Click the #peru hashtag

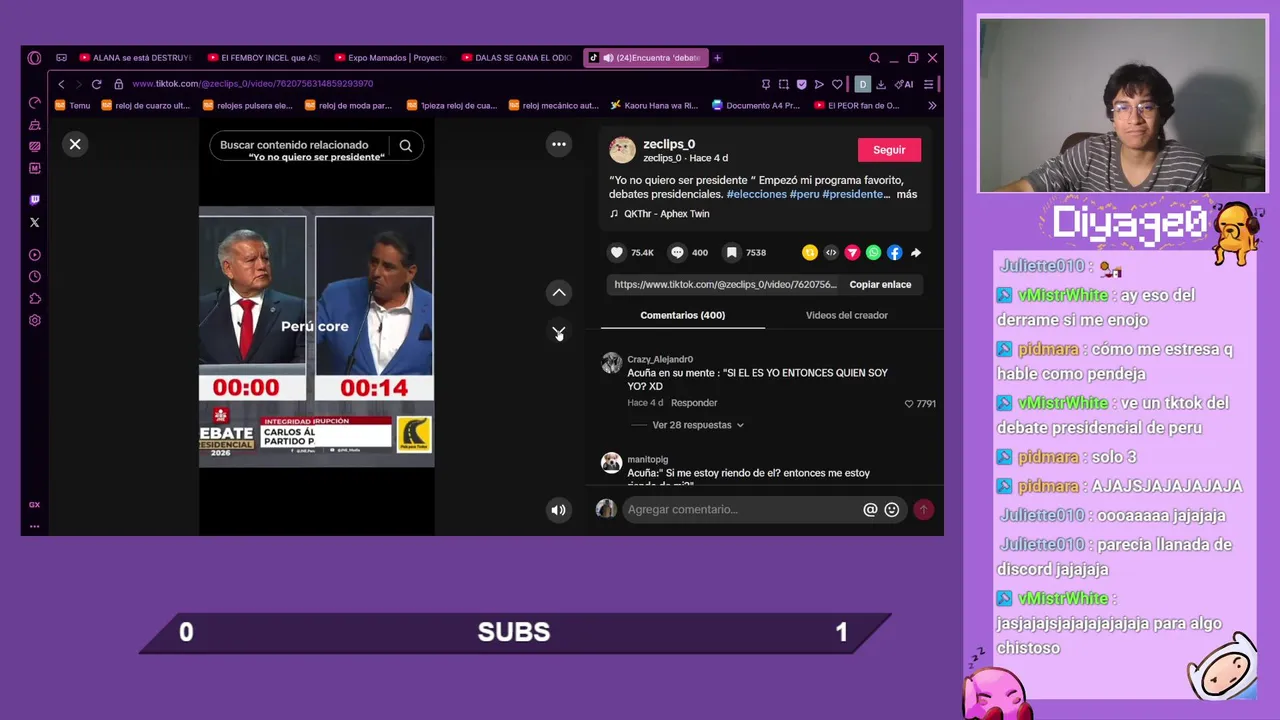[x=804, y=194]
